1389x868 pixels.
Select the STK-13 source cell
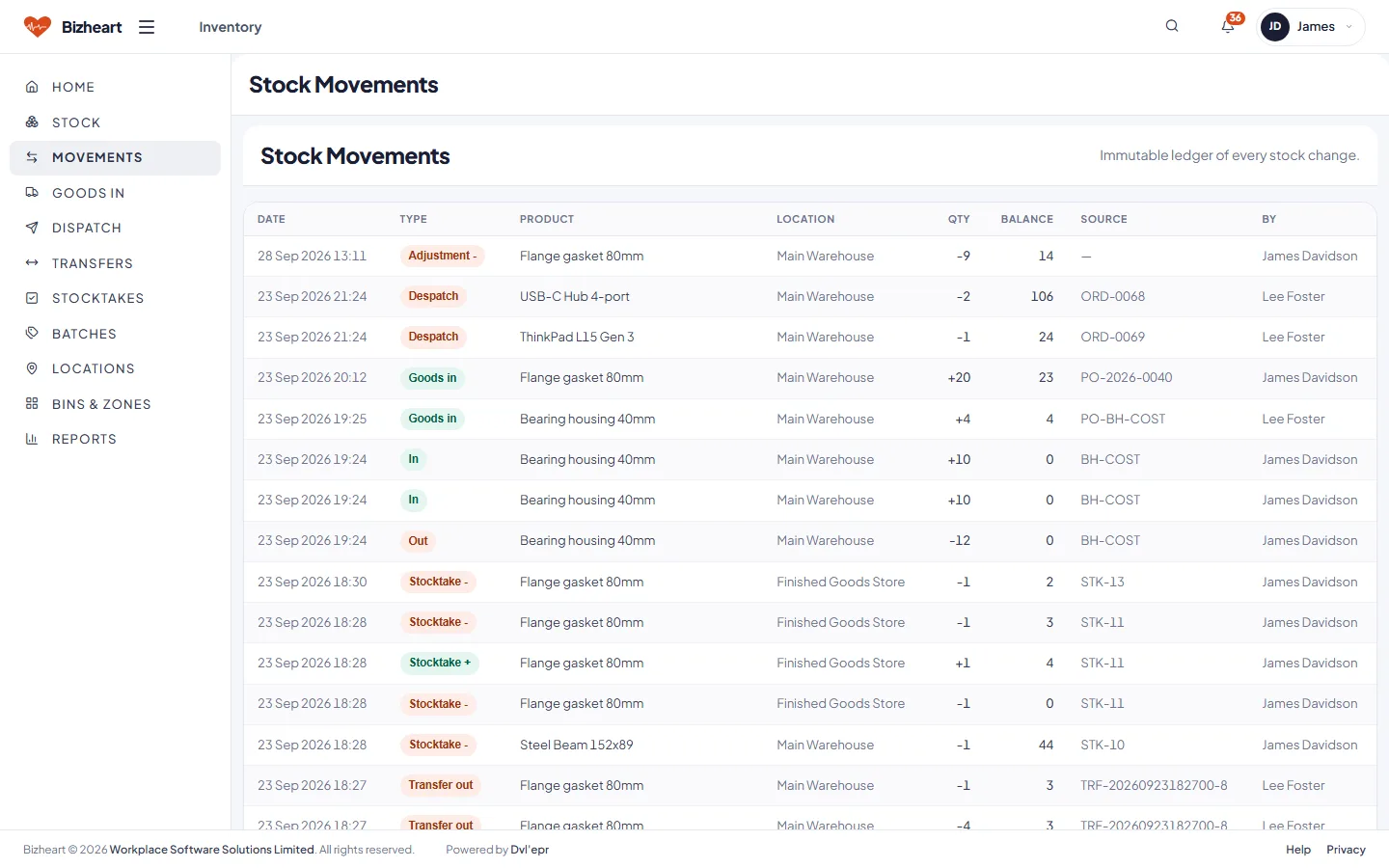coord(1103,582)
